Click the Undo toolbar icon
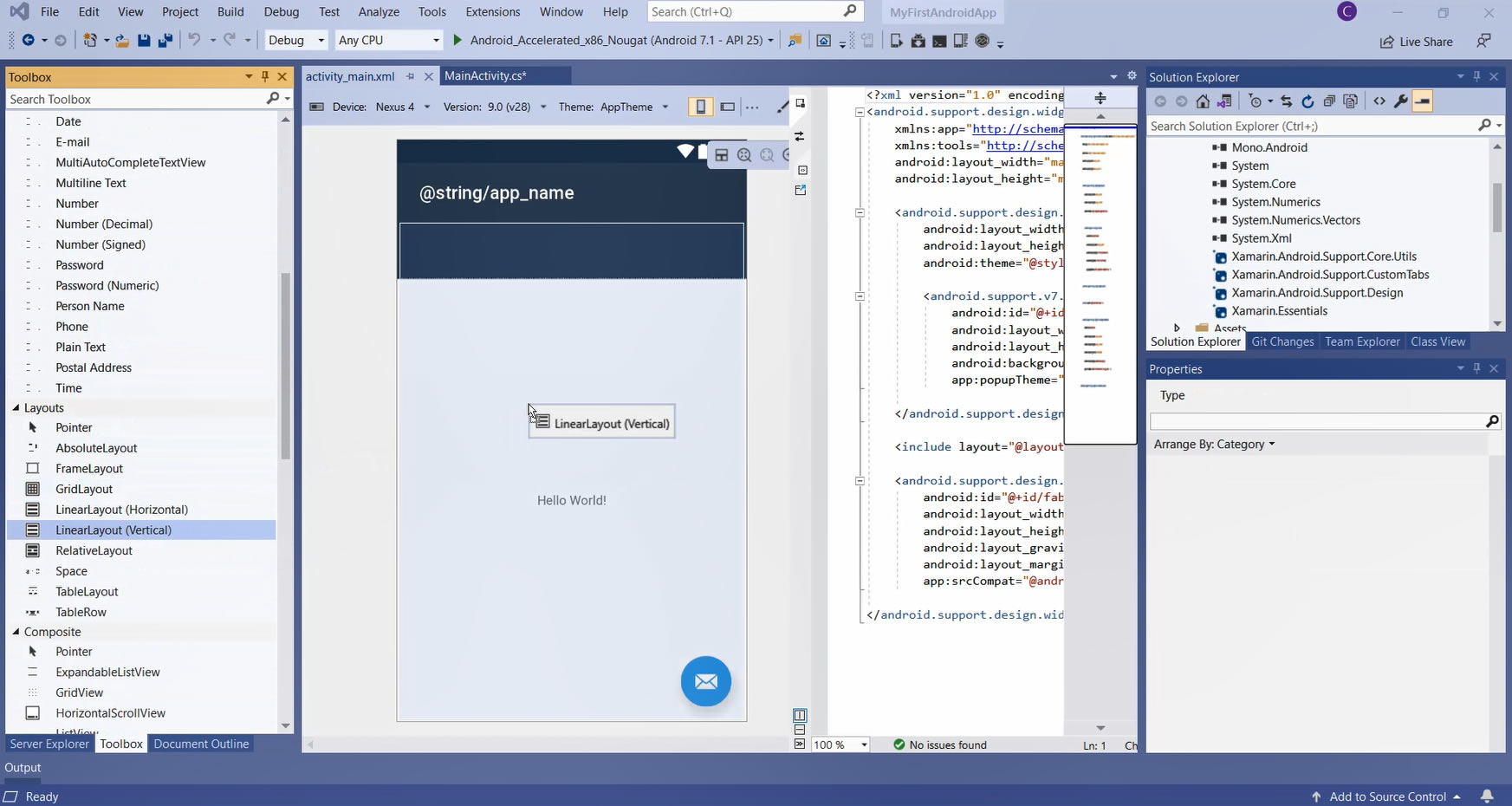 pyautogui.click(x=194, y=40)
